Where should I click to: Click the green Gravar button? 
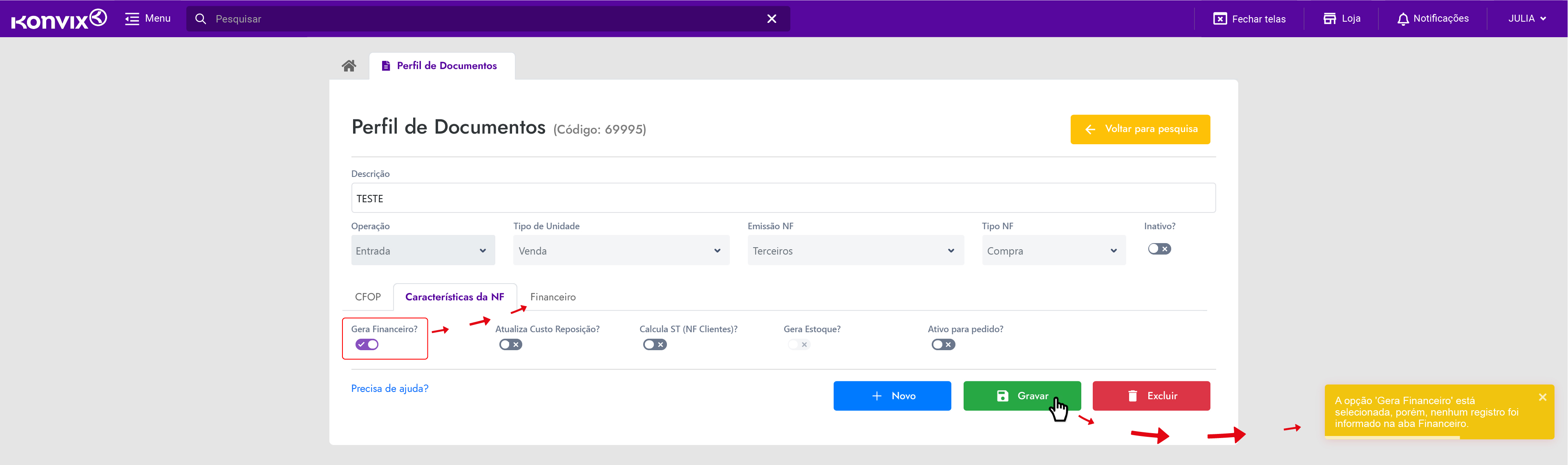[1021, 396]
